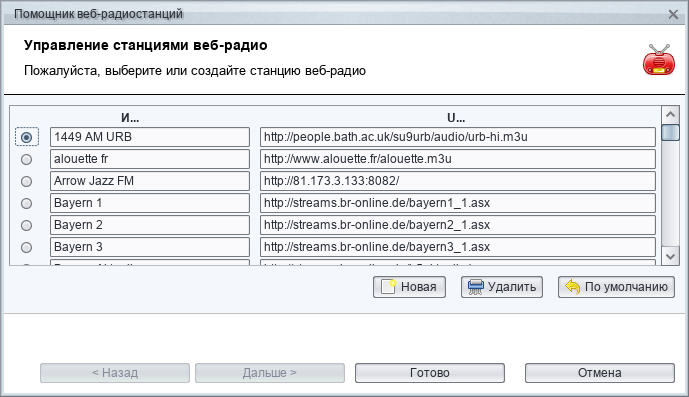Cancel the wizard with Отмена
Screen dimensions: 689x397
(600, 373)
